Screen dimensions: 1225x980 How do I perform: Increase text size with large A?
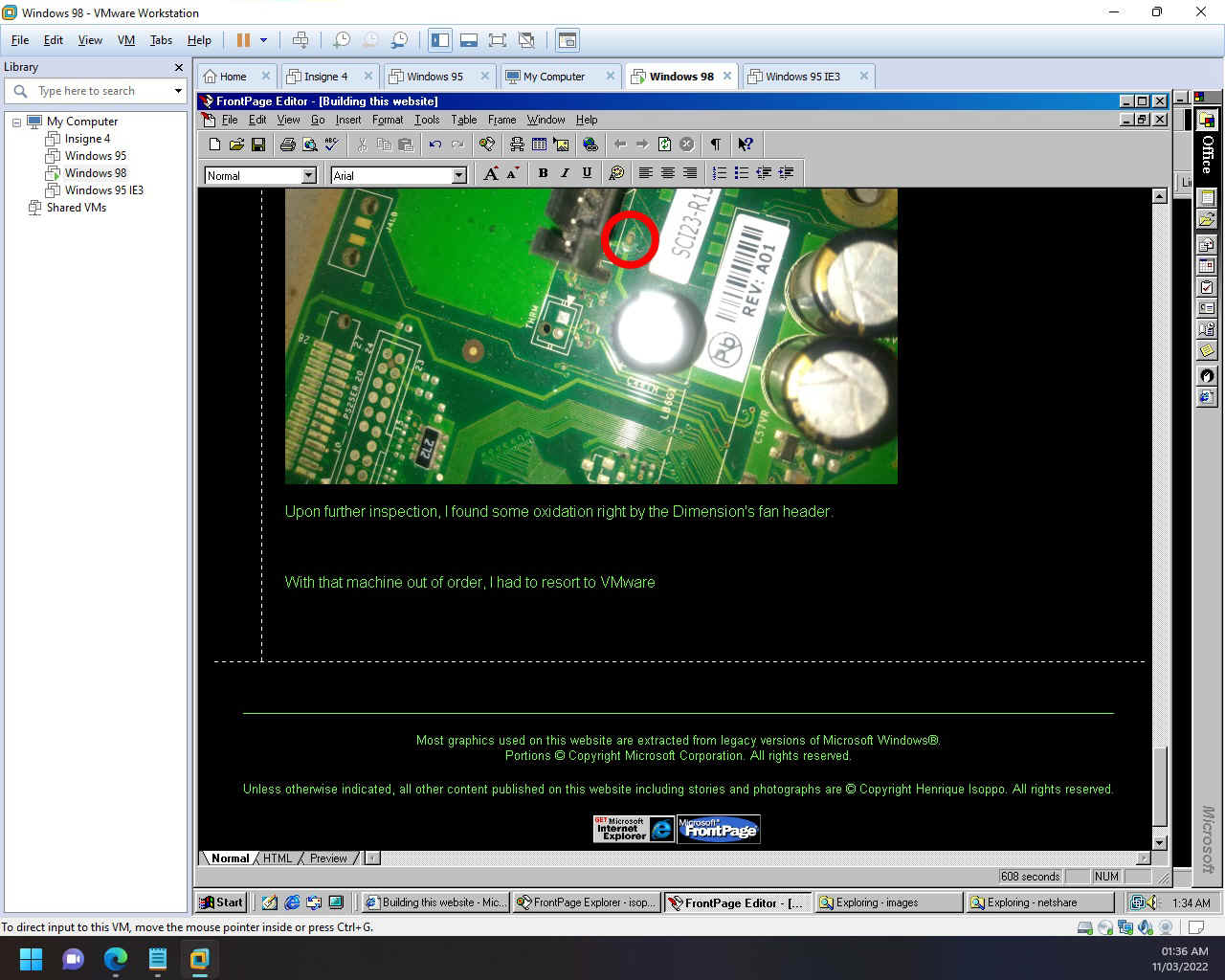coord(491,173)
